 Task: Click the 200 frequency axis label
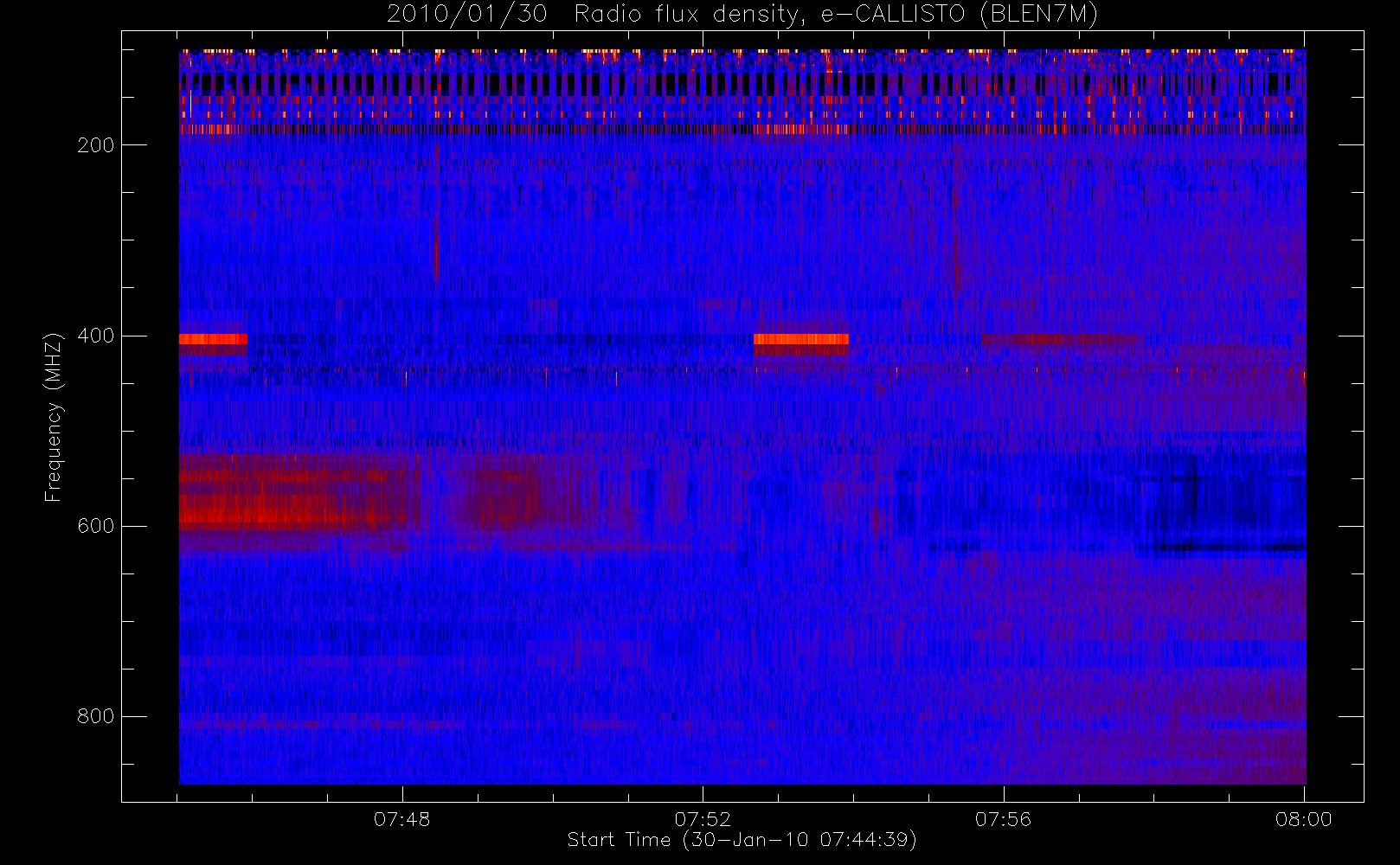[95, 145]
